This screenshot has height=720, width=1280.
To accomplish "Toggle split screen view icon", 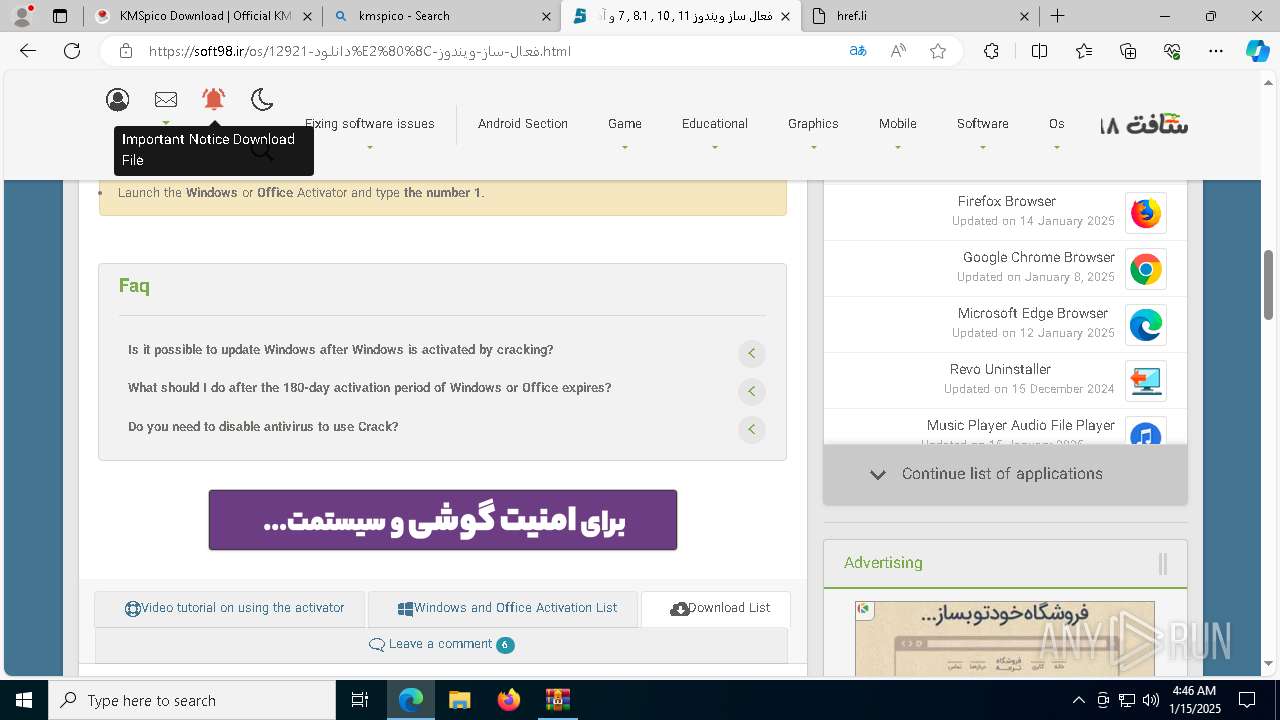I will (x=1039, y=51).
